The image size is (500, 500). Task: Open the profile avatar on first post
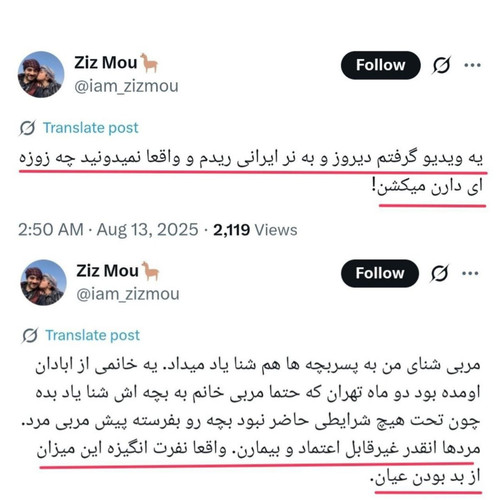click(x=41, y=74)
